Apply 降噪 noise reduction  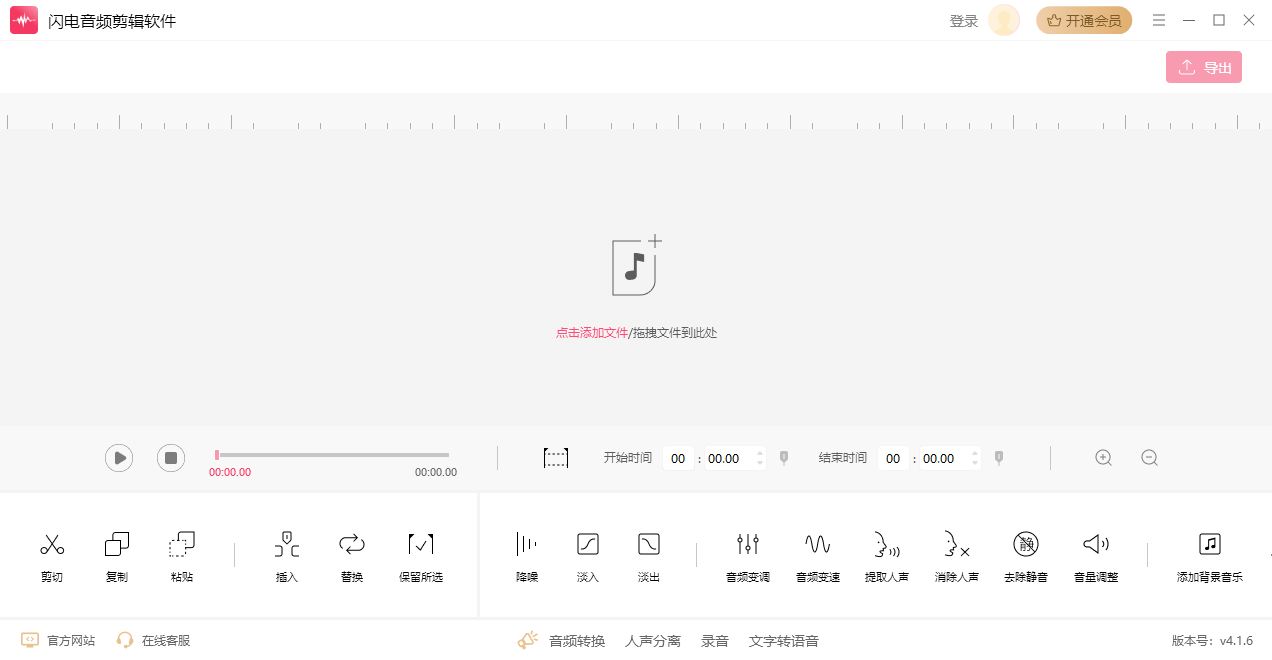click(x=526, y=554)
